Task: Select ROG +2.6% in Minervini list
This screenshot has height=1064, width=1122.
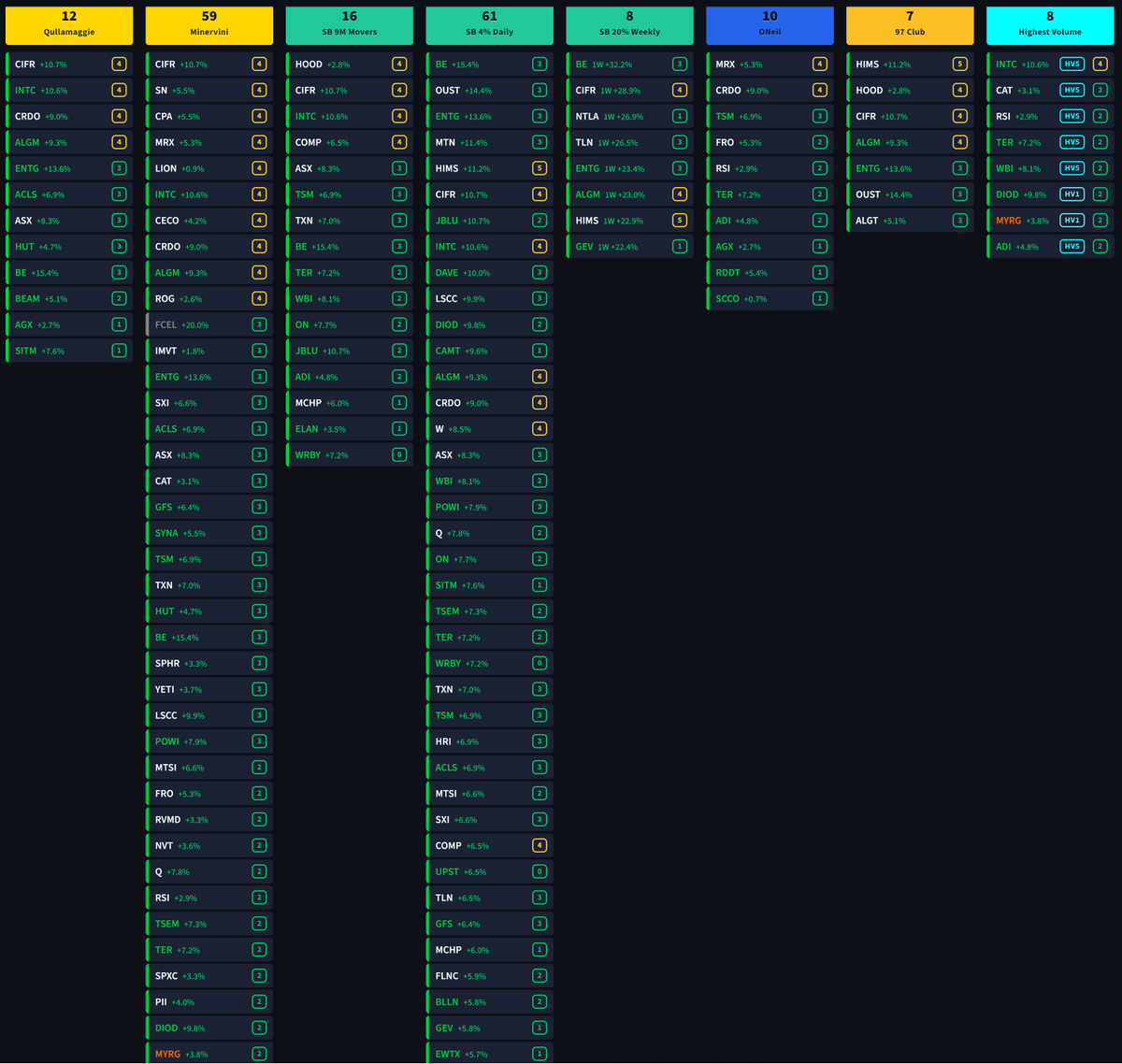Action: tap(209, 299)
